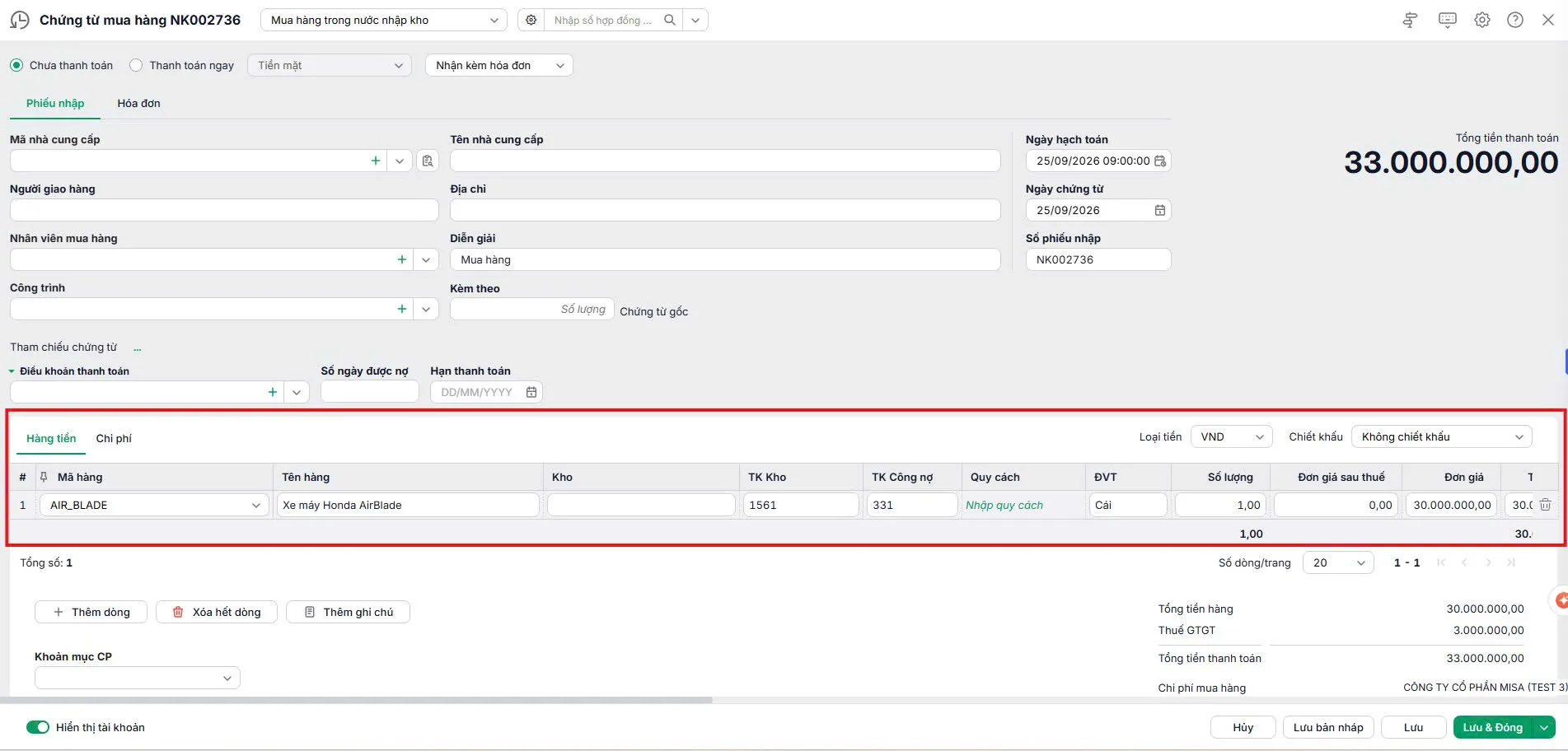Open rows per page dropdown showing 20

[x=1338, y=562]
